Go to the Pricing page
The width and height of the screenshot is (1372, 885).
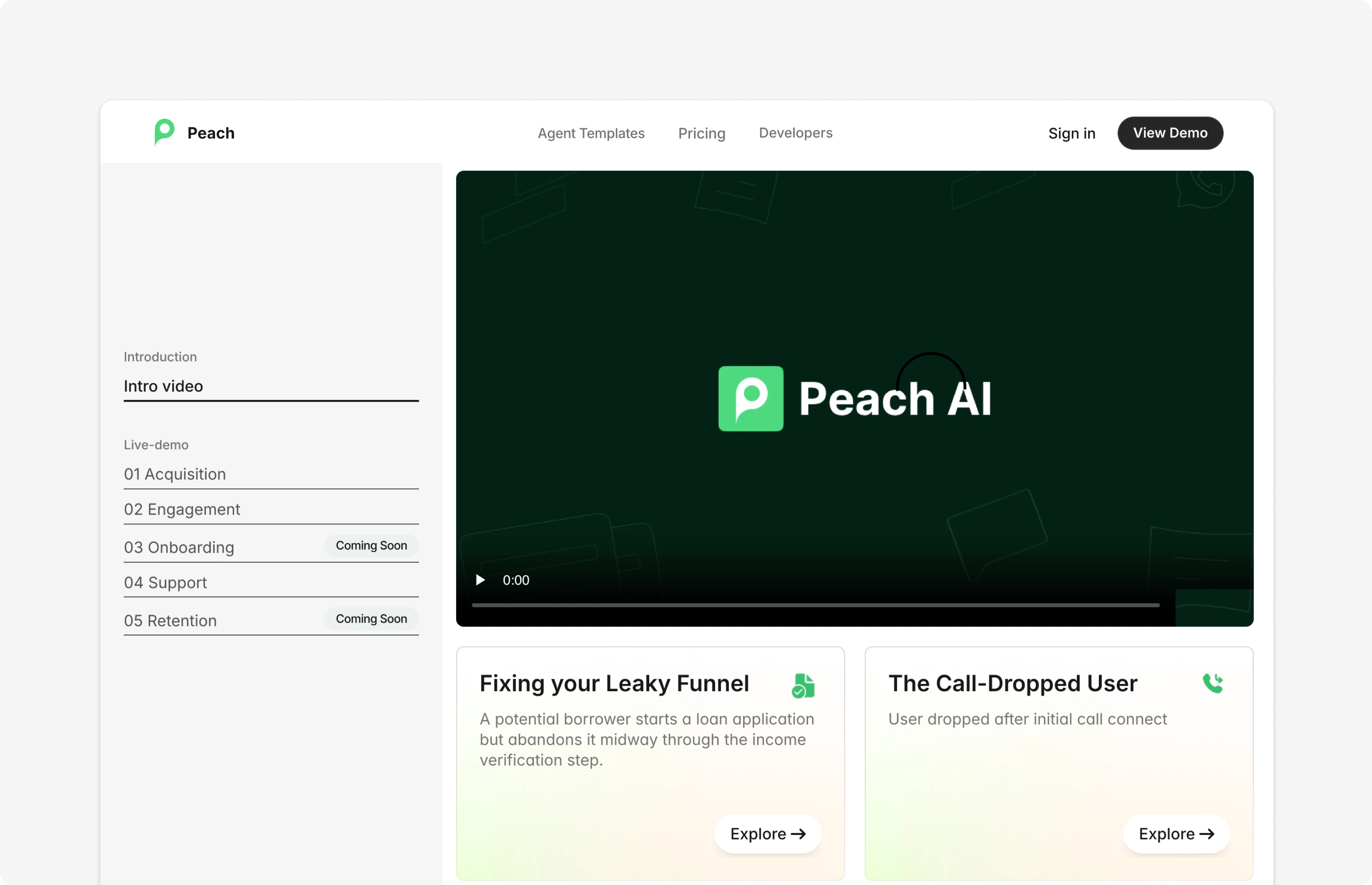701,133
